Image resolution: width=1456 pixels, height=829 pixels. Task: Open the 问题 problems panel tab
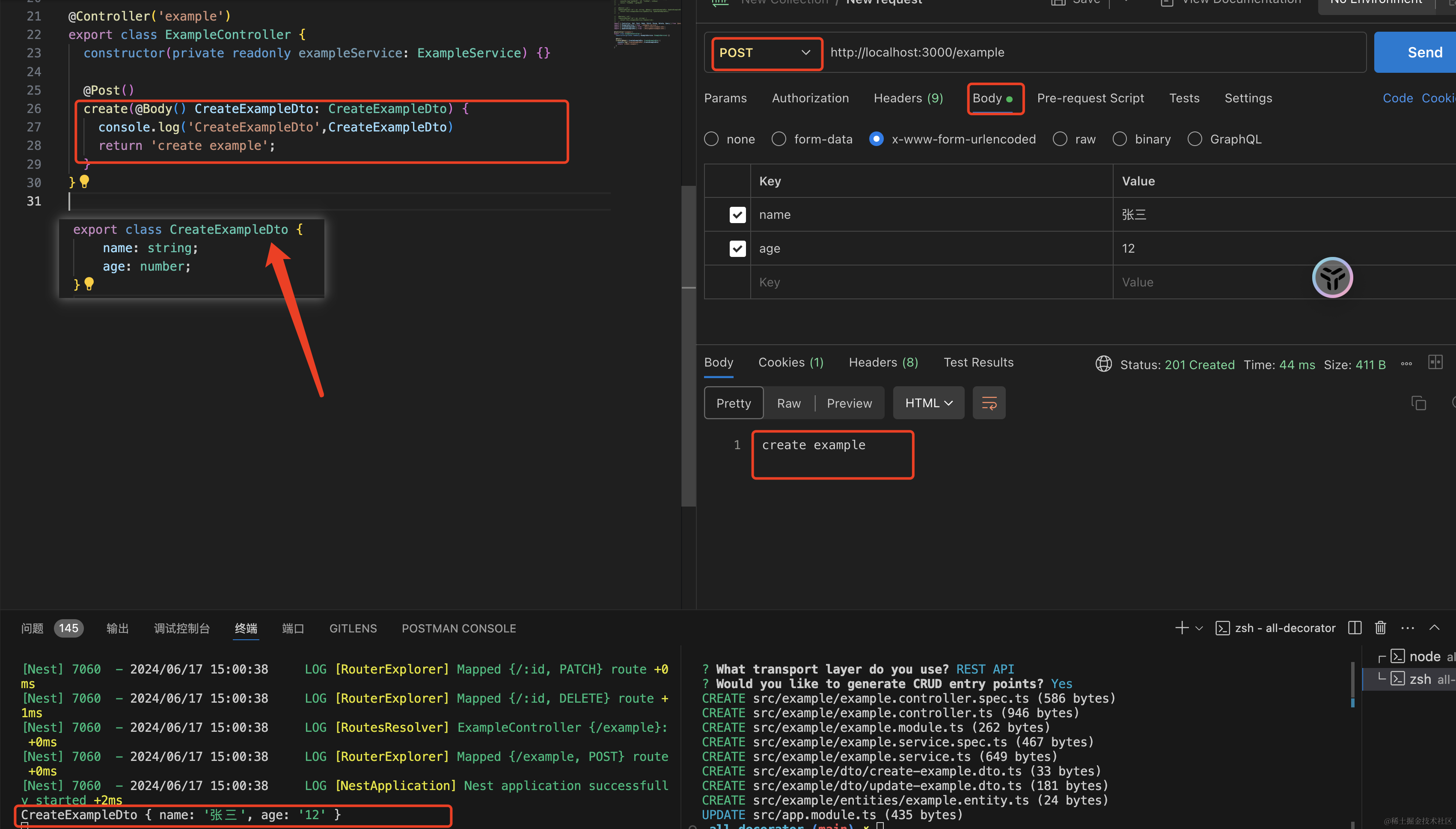click(32, 629)
